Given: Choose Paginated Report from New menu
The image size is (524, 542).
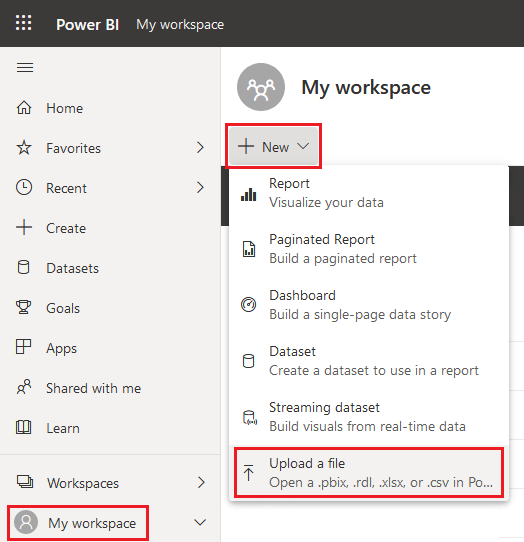Looking at the screenshot, I should point(369,249).
